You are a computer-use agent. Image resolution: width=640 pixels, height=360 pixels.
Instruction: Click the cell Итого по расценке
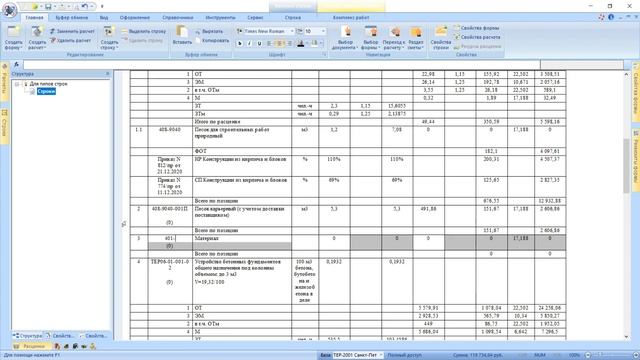pos(242,122)
